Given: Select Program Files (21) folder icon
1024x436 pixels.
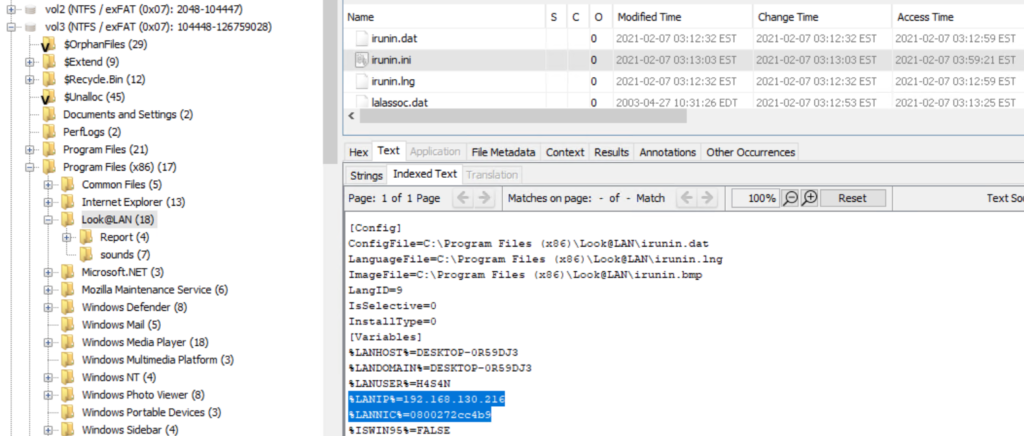Looking at the screenshot, I should point(49,149).
